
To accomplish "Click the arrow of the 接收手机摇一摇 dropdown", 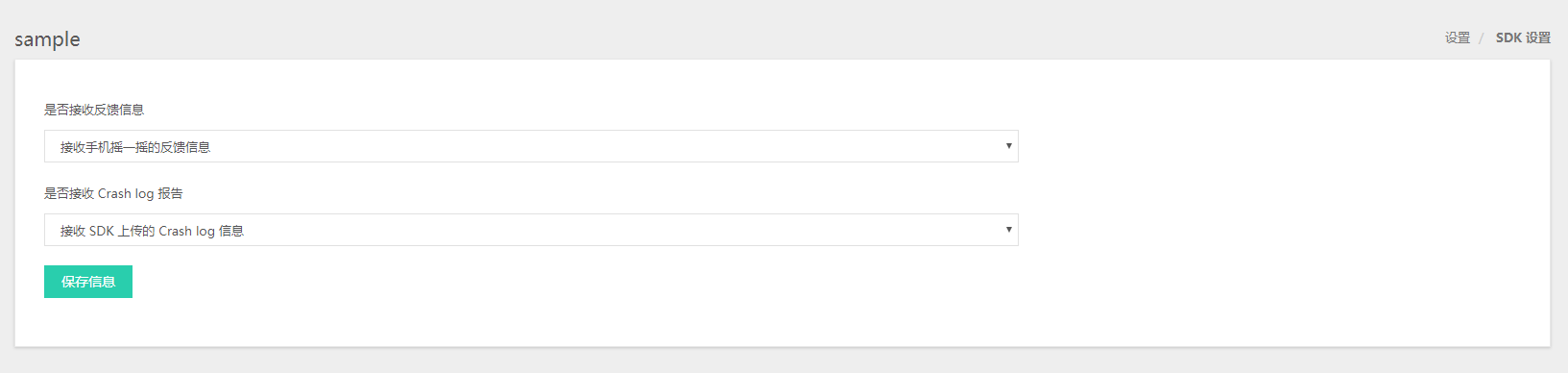I will (1008, 146).
